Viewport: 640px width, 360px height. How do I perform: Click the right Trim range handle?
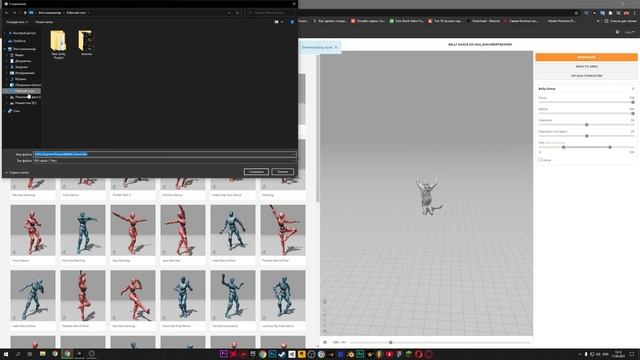(x=610, y=147)
